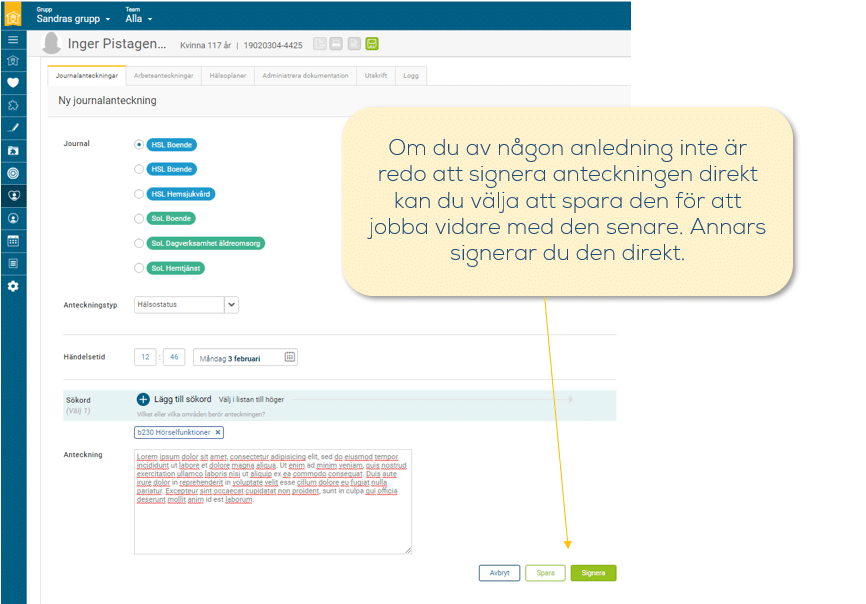Image resolution: width=866 pixels, height=604 pixels.
Task: Remove the b230 Hörselfunktioner tag
Action: [x=217, y=433]
